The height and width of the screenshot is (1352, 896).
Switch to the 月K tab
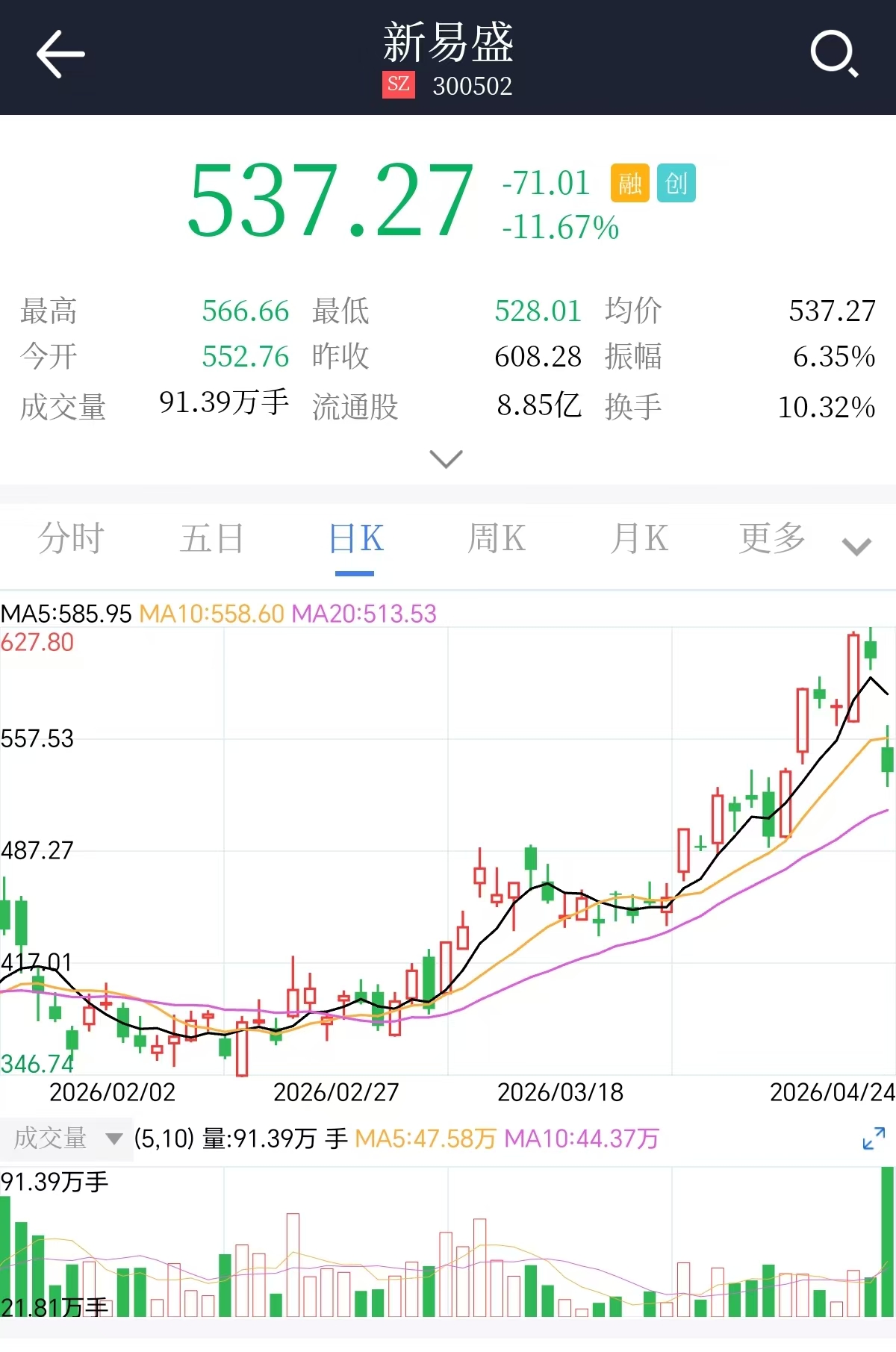pyautogui.click(x=639, y=538)
